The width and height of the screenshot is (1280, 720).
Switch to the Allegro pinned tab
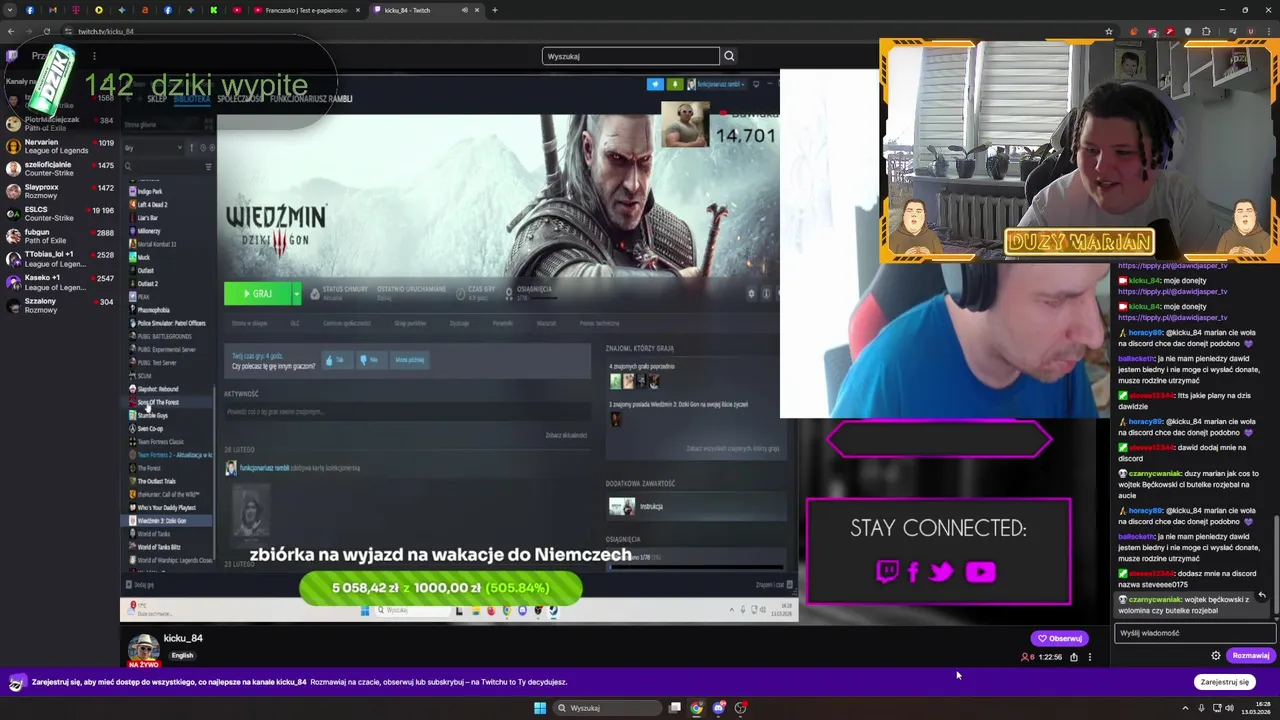pos(145,10)
